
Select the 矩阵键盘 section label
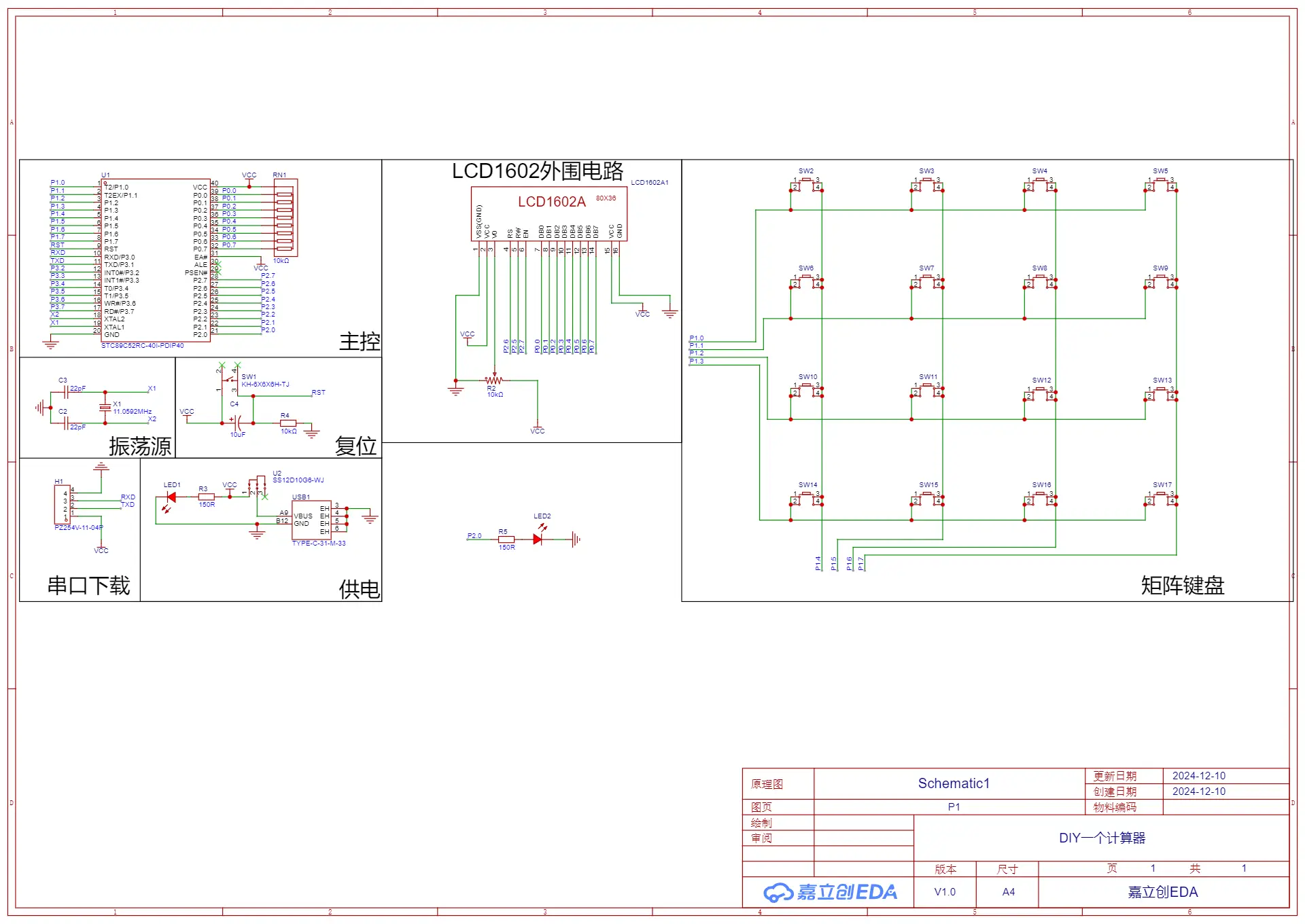(x=1183, y=585)
